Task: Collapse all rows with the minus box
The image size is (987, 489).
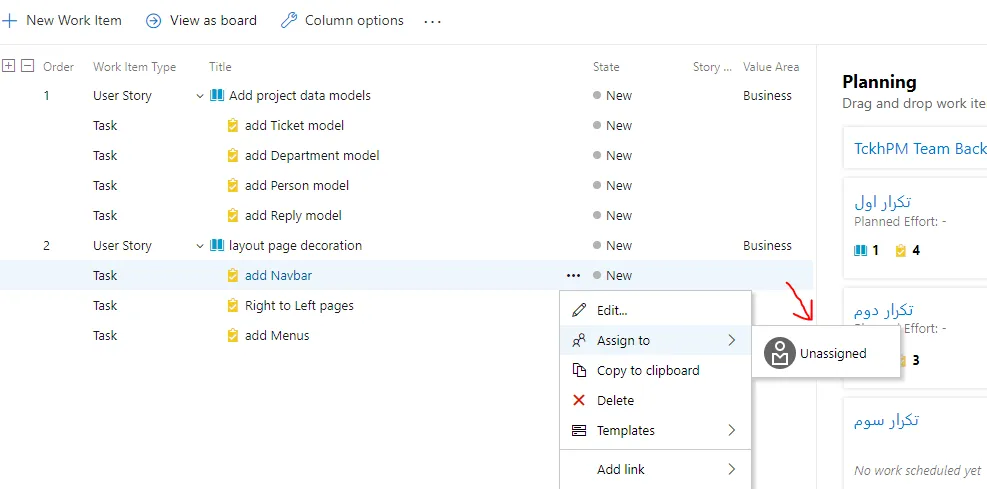Action: click(27, 66)
